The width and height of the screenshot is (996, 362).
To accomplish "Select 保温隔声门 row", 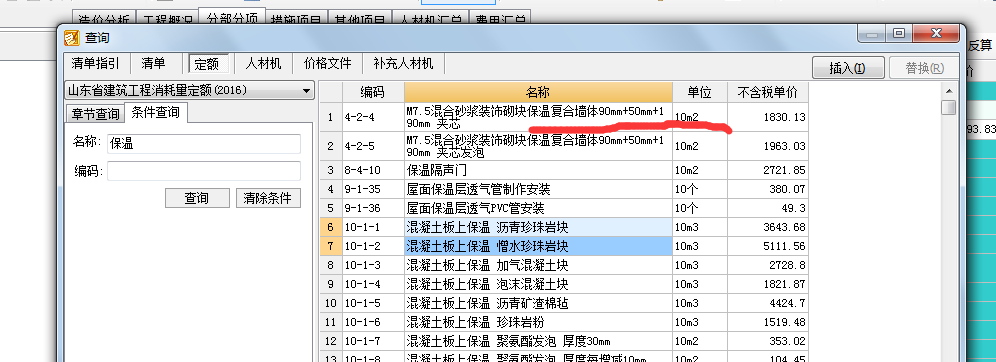I will 538,170.
